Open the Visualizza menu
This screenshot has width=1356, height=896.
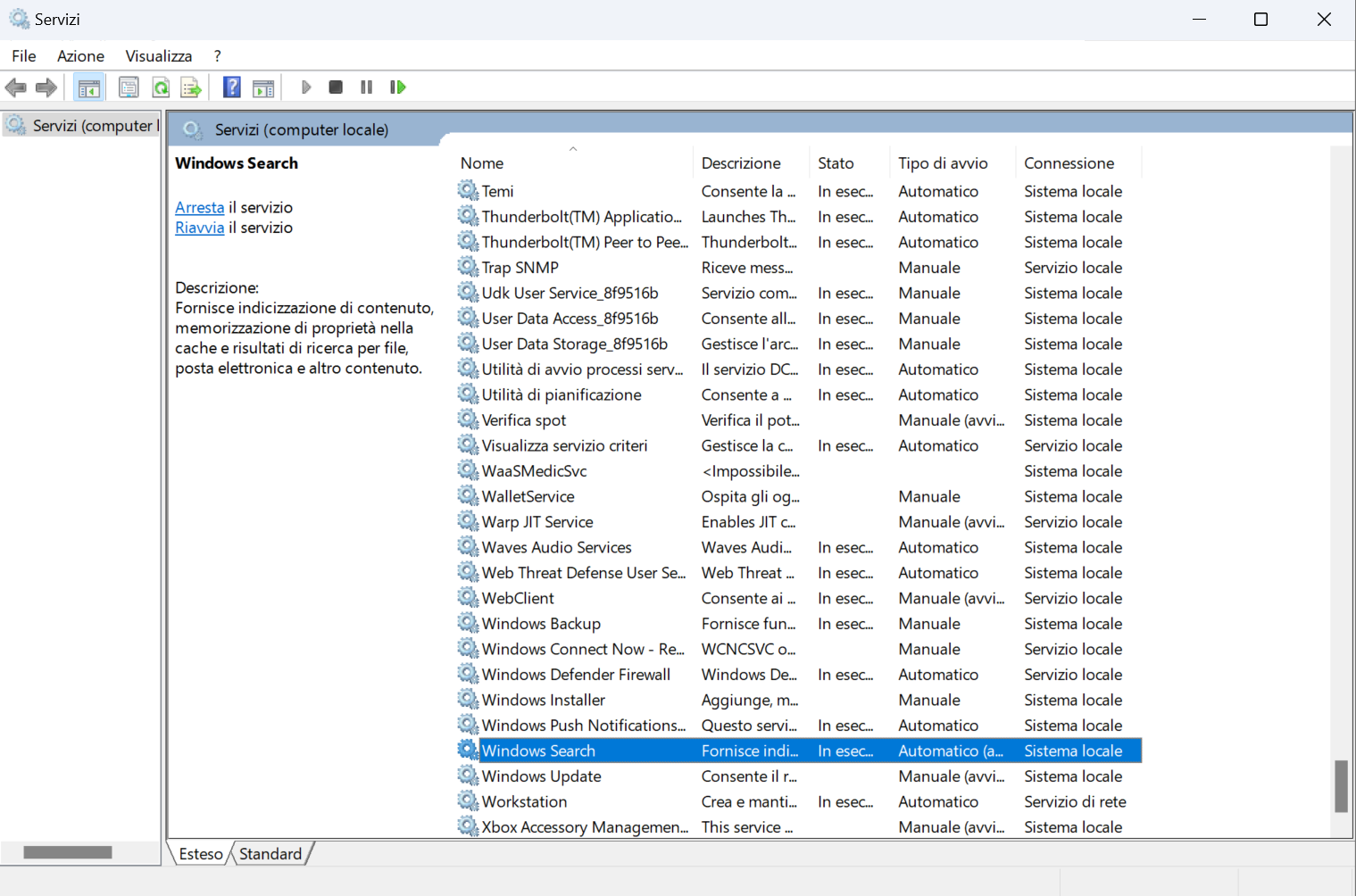[158, 56]
